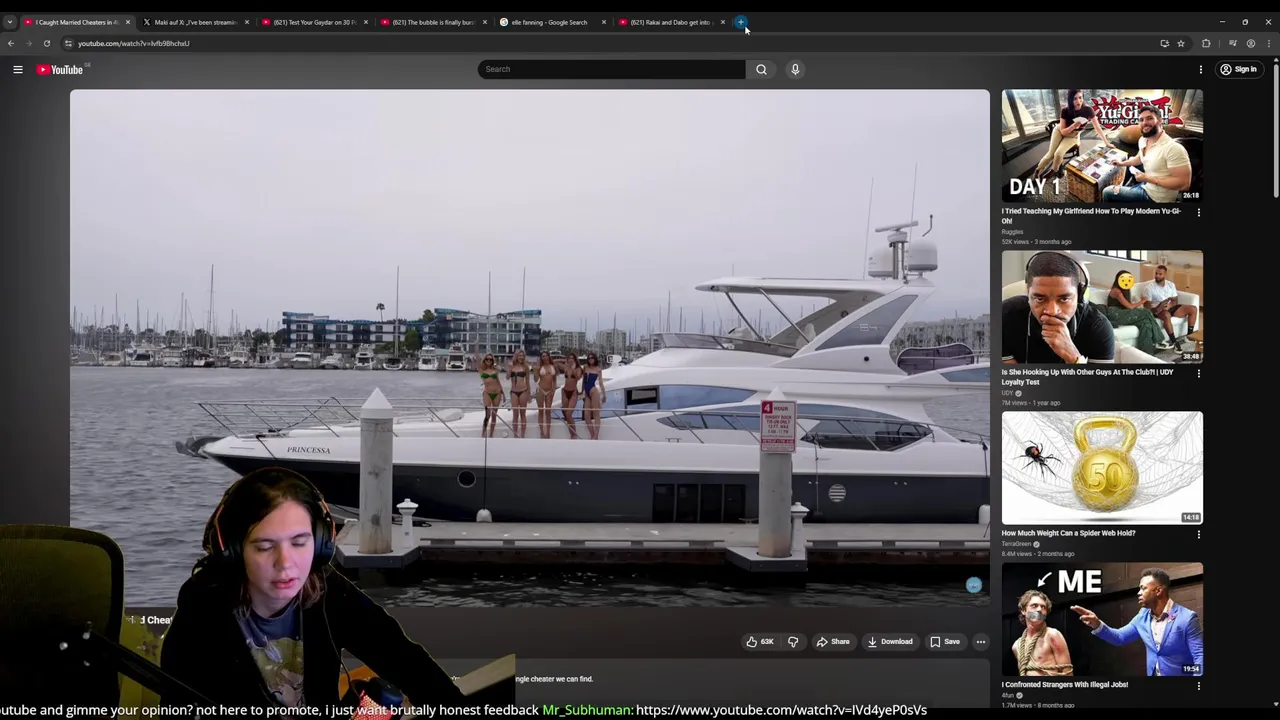Viewport: 1280px width, 720px height.
Task: Dislike the video with thumbs down
Action: pos(793,642)
